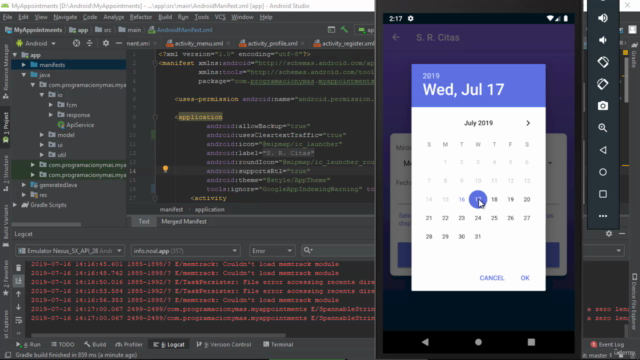Open the Build menu
The height and width of the screenshot is (360, 640).
click(165, 17)
